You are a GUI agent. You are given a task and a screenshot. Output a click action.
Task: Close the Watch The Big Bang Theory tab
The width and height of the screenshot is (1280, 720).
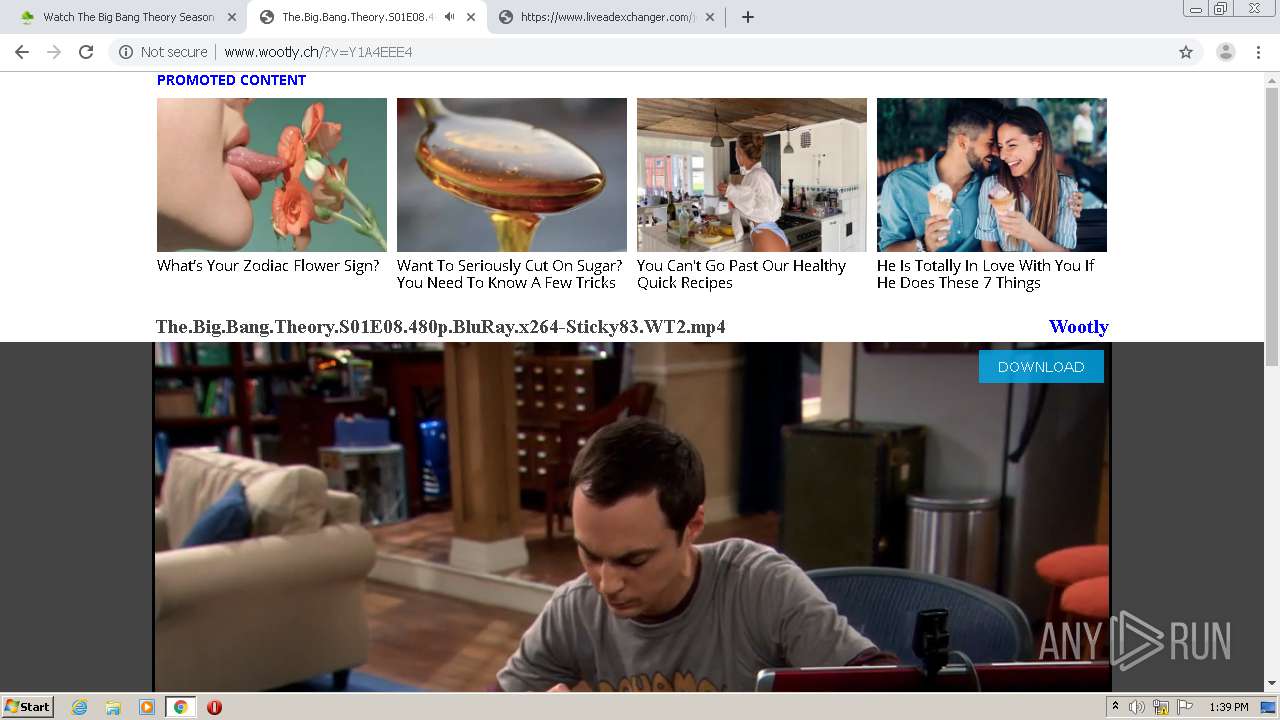tap(232, 17)
